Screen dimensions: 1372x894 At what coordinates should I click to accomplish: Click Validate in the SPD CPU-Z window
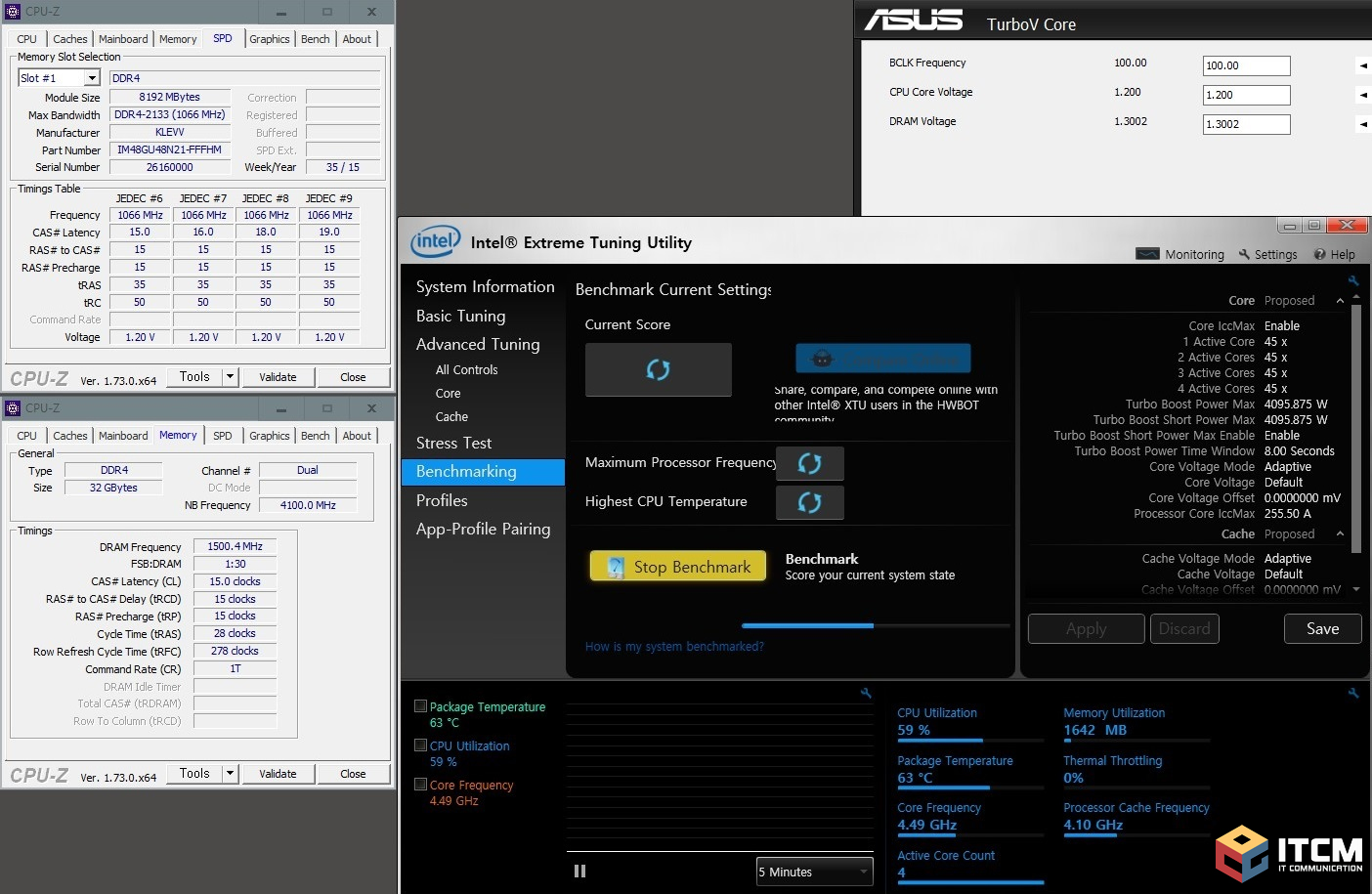[278, 377]
